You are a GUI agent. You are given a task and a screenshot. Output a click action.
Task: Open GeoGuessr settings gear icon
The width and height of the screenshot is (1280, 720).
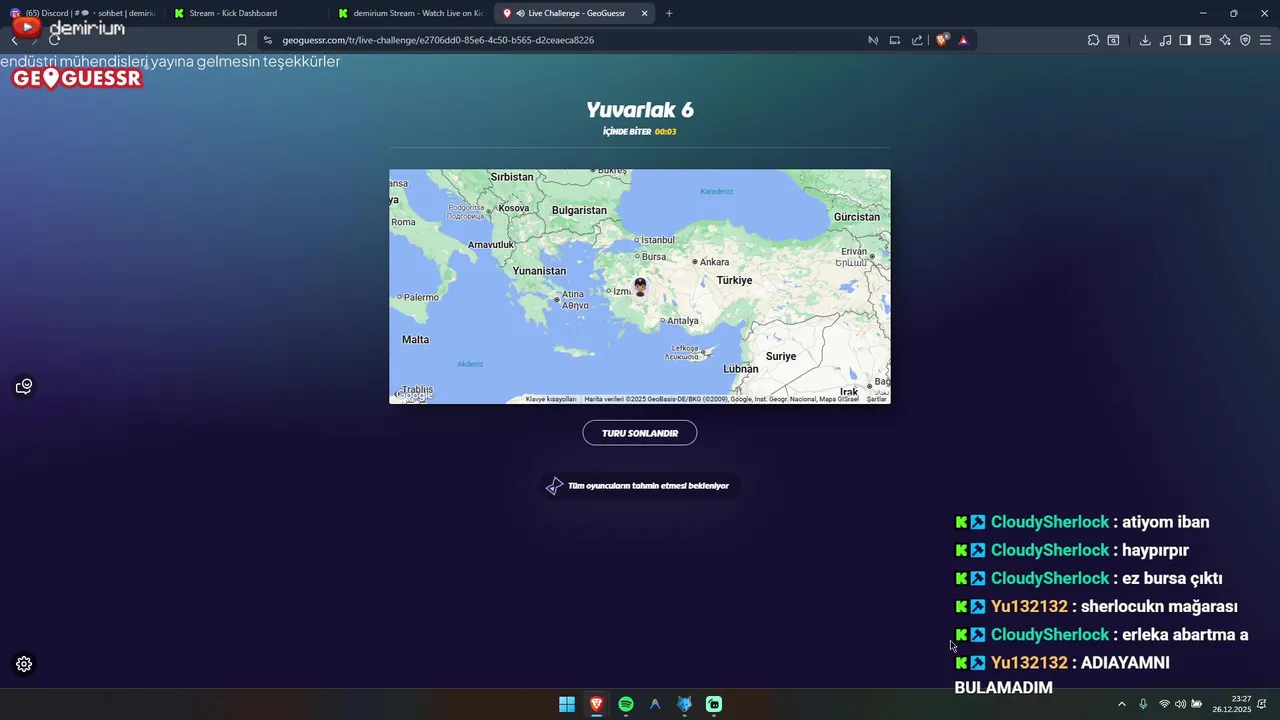point(24,664)
